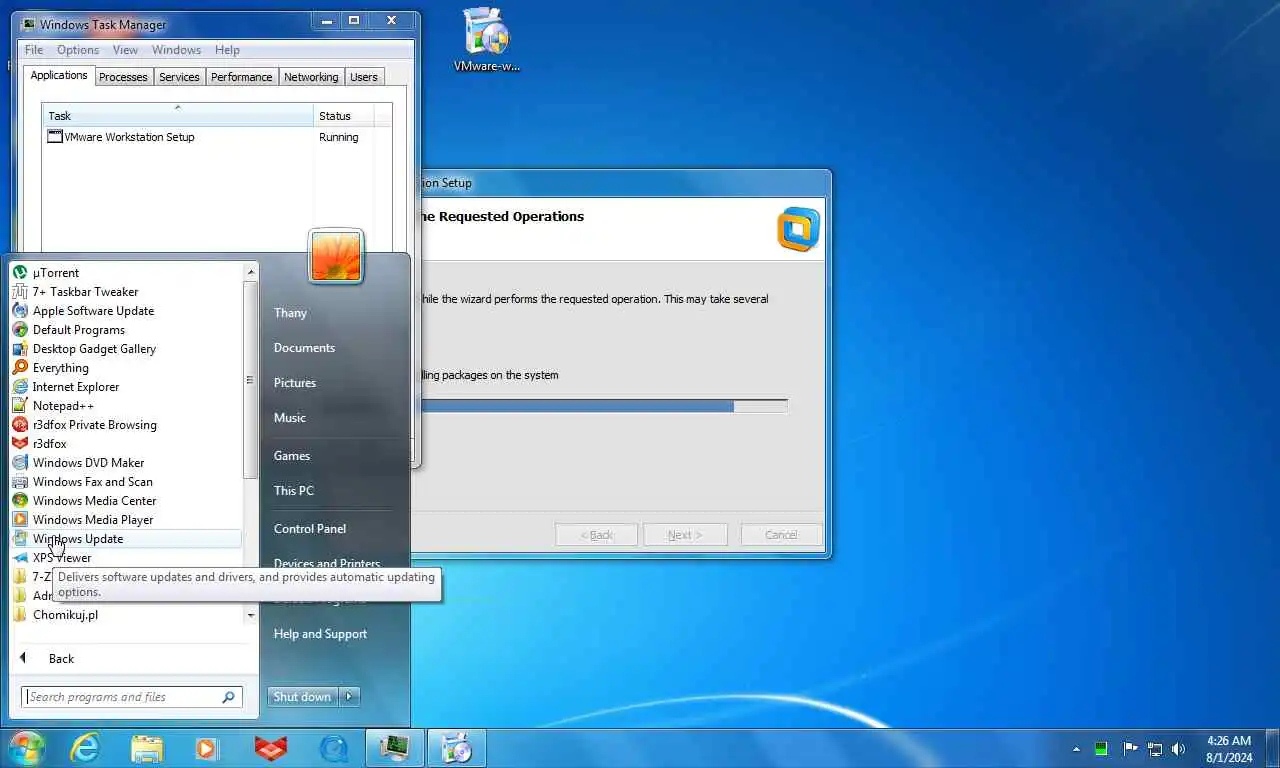The width and height of the screenshot is (1280, 768).
Task: Select VMware-w... desktop installer icon
Action: 487,40
